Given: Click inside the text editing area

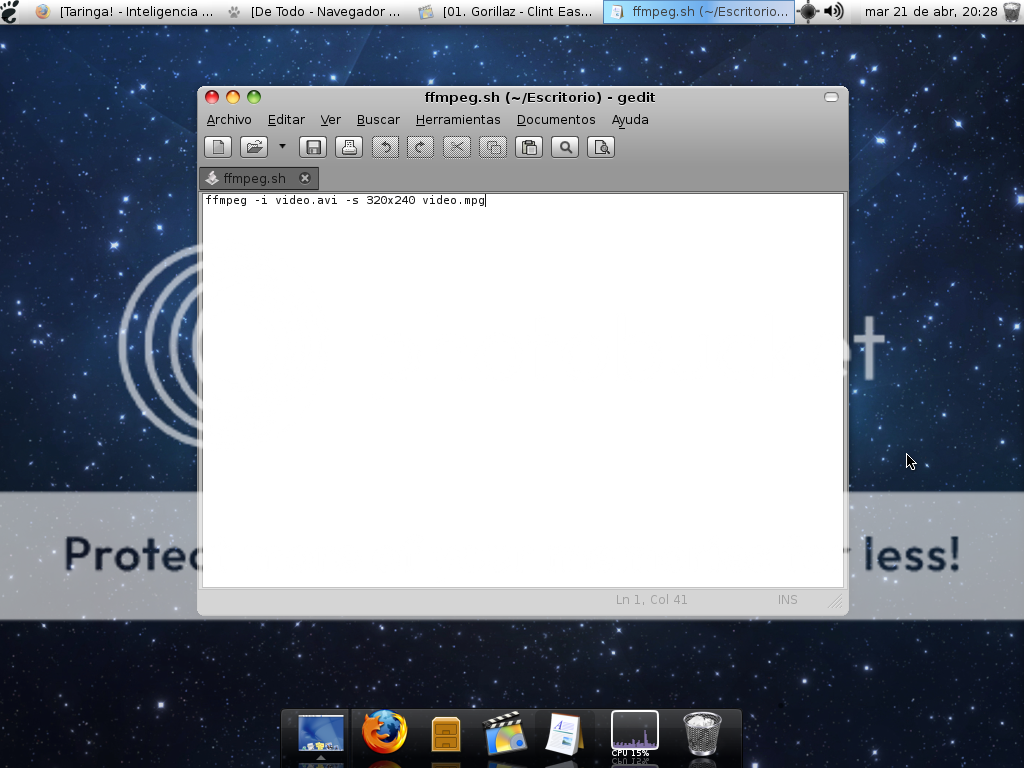Looking at the screenshot, I should (522, 390).
